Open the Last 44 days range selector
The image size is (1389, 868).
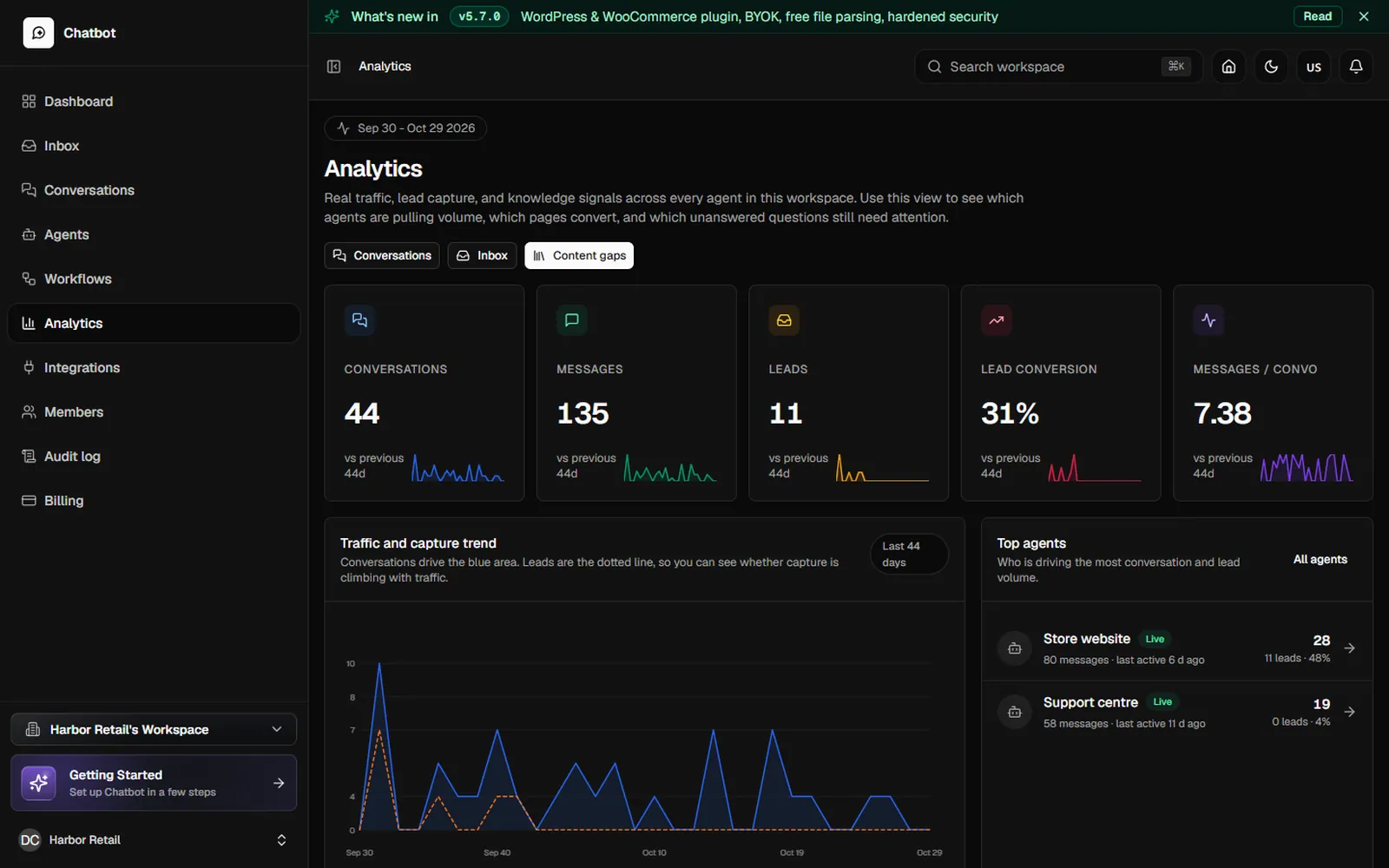click(x=909, y=554)
